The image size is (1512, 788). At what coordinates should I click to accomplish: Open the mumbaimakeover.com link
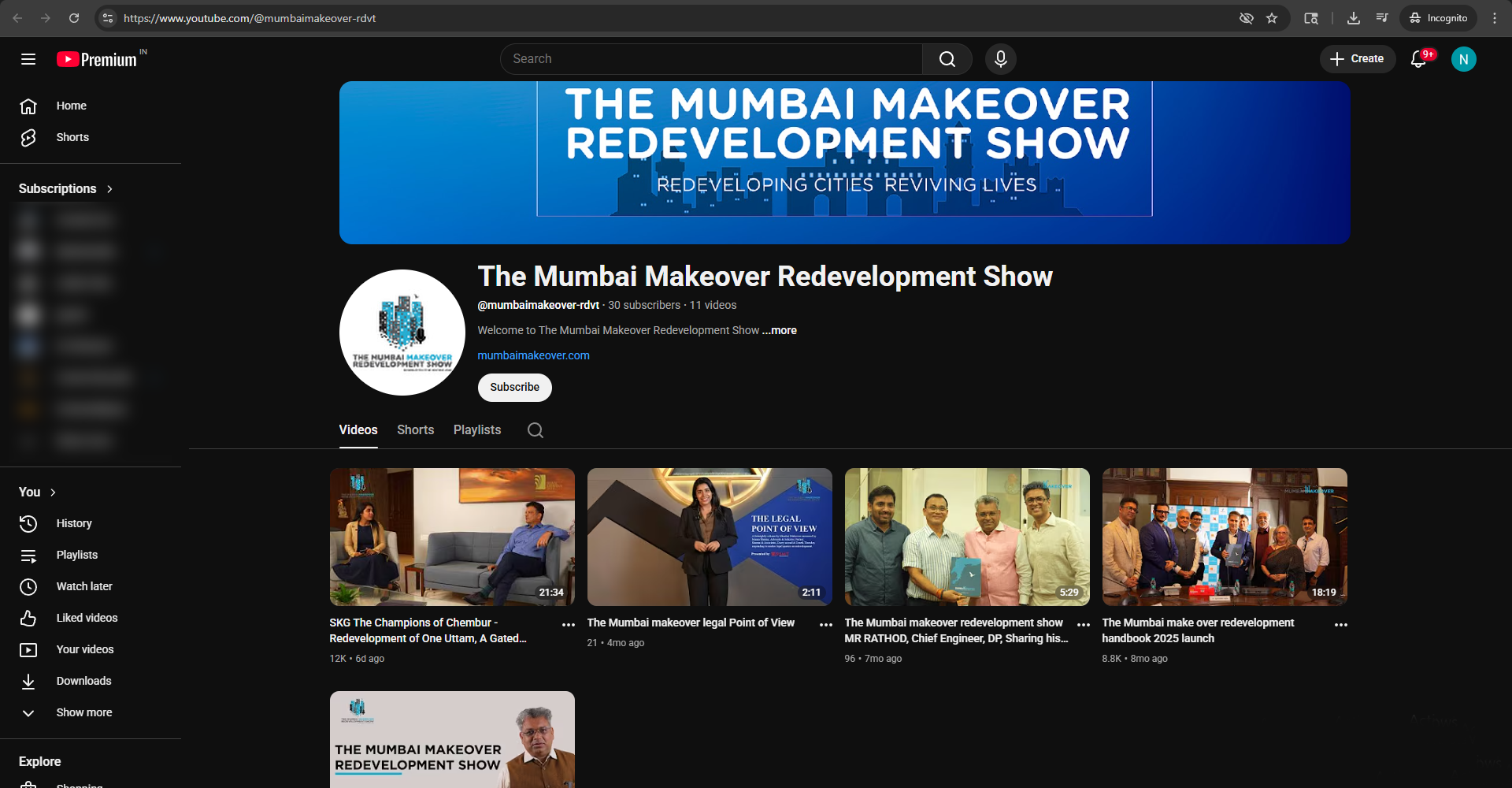point(533,356)
